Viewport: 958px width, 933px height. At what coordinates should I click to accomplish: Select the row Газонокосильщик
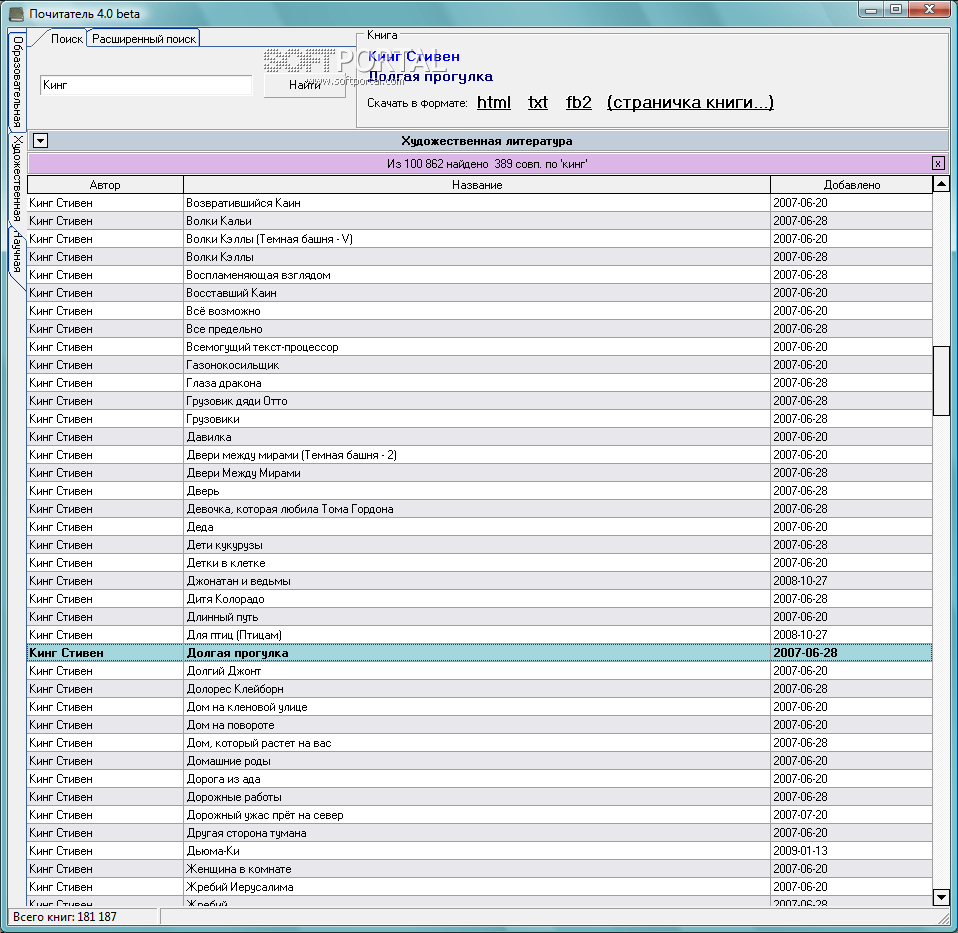coord(480,365)
